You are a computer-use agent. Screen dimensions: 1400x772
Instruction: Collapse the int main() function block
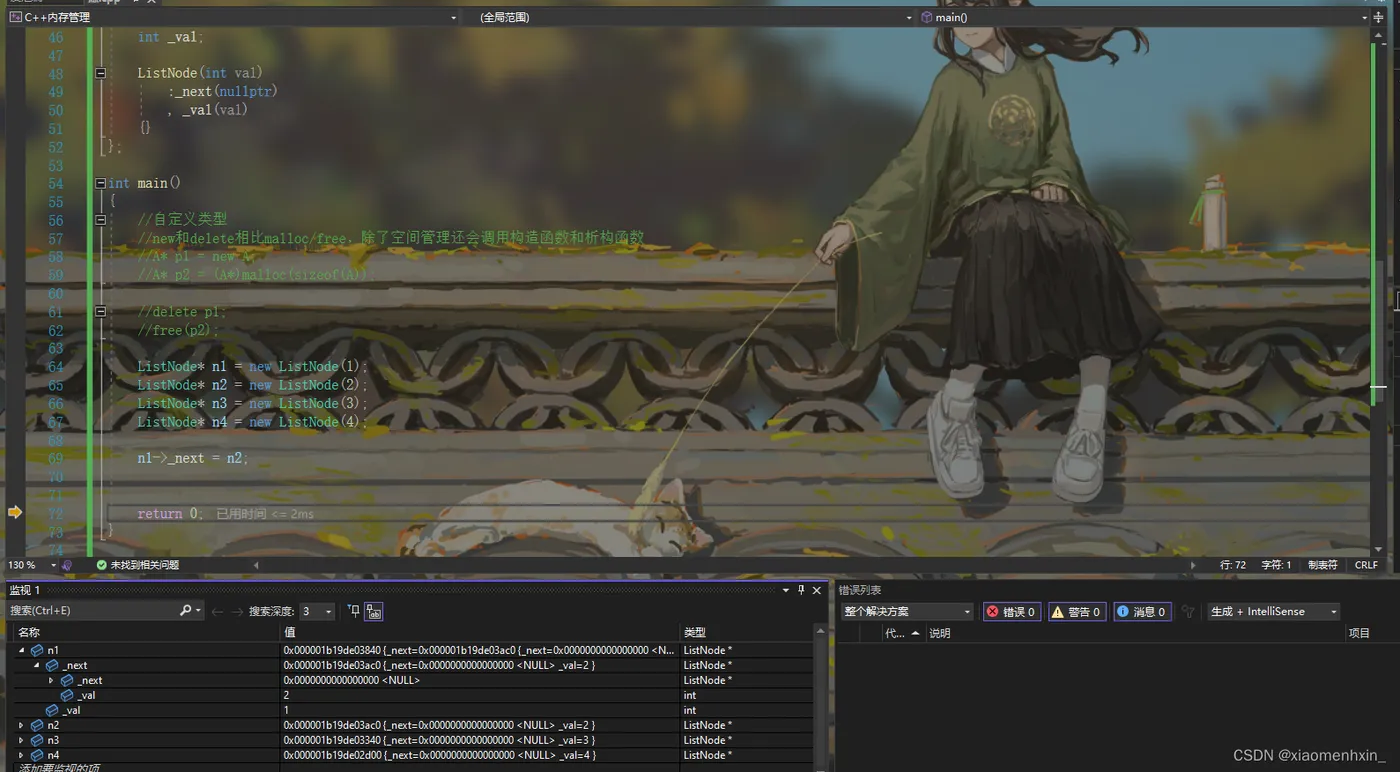point(100,183)
